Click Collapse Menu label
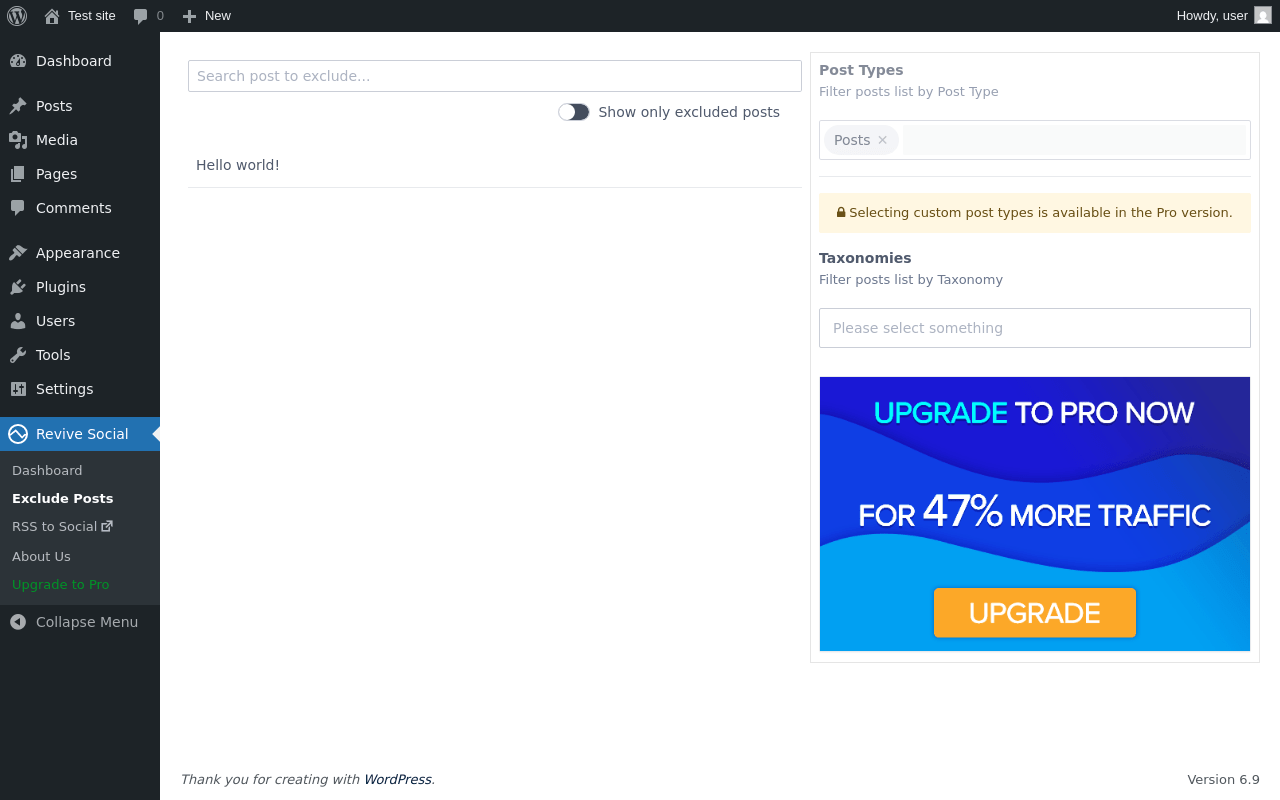The width and height of the screenshot is (1280, 800). (x=87, y=622)
